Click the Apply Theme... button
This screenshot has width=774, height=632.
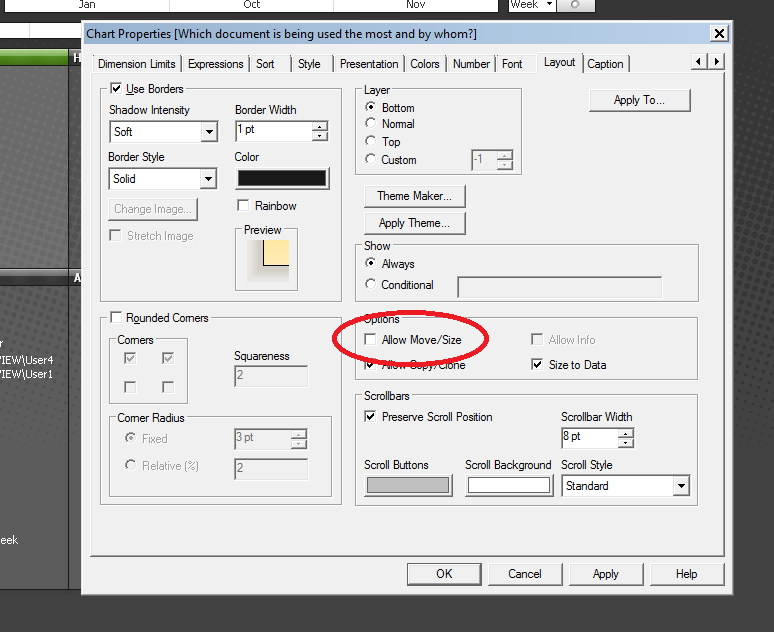coord(415,223)
